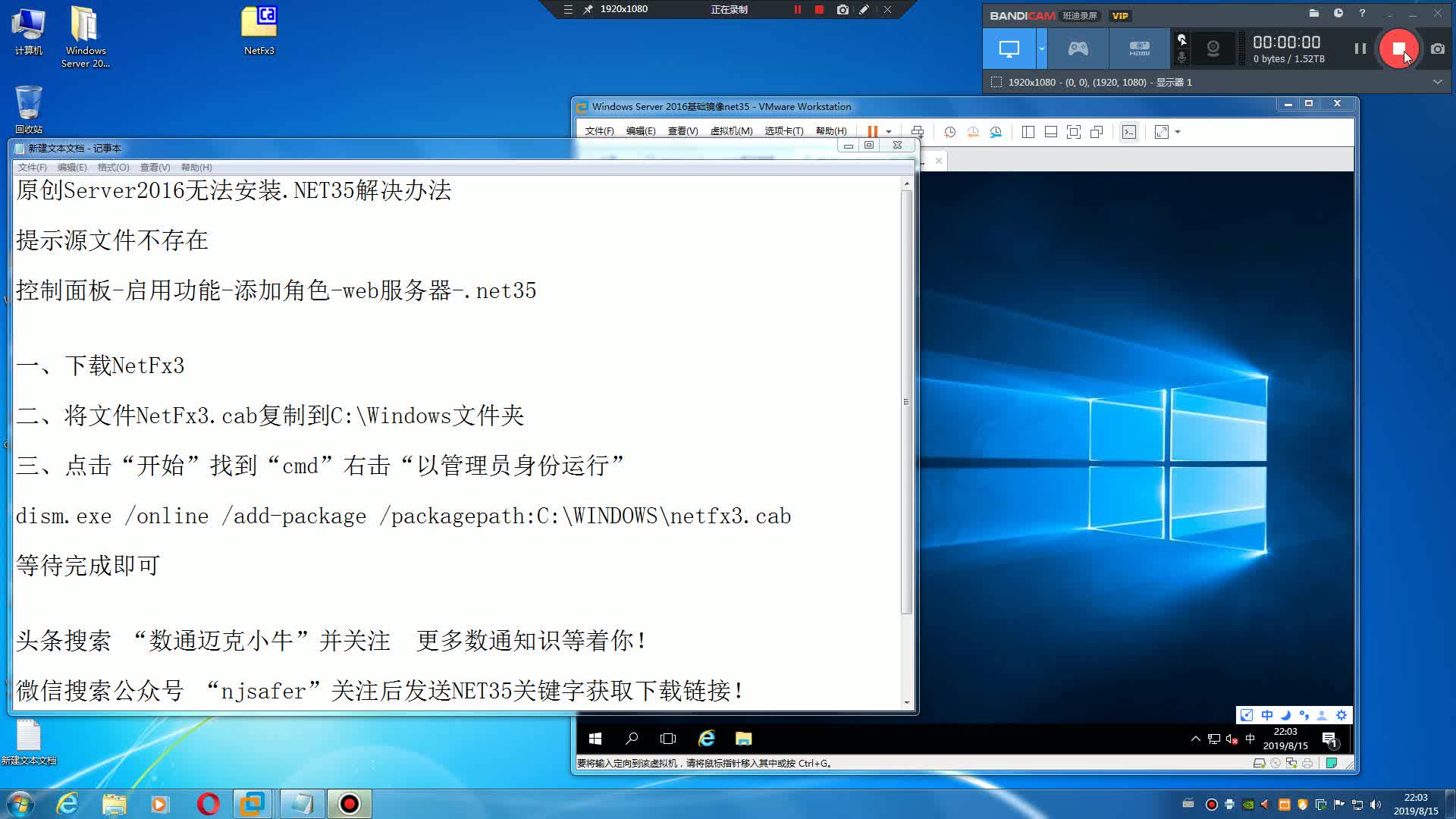
Task: Activate the drawing pencil in the overlay bar
Action: [864, 10]
